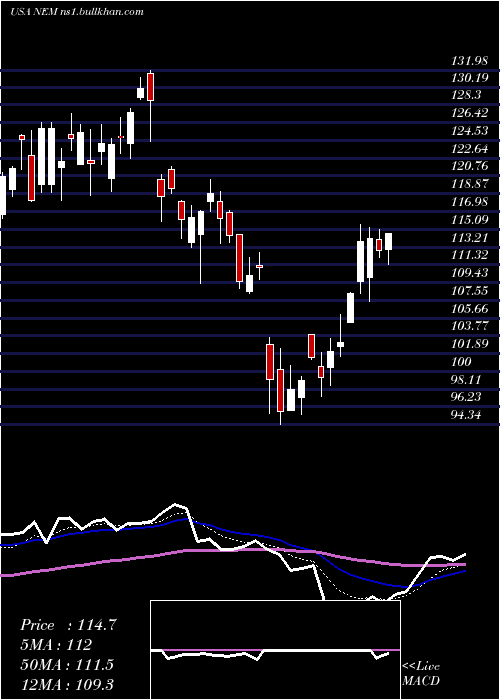This screenshot has height=700, width=500.
Task: Click the 96.23 price axis label
Action: [x=467, y=397]
